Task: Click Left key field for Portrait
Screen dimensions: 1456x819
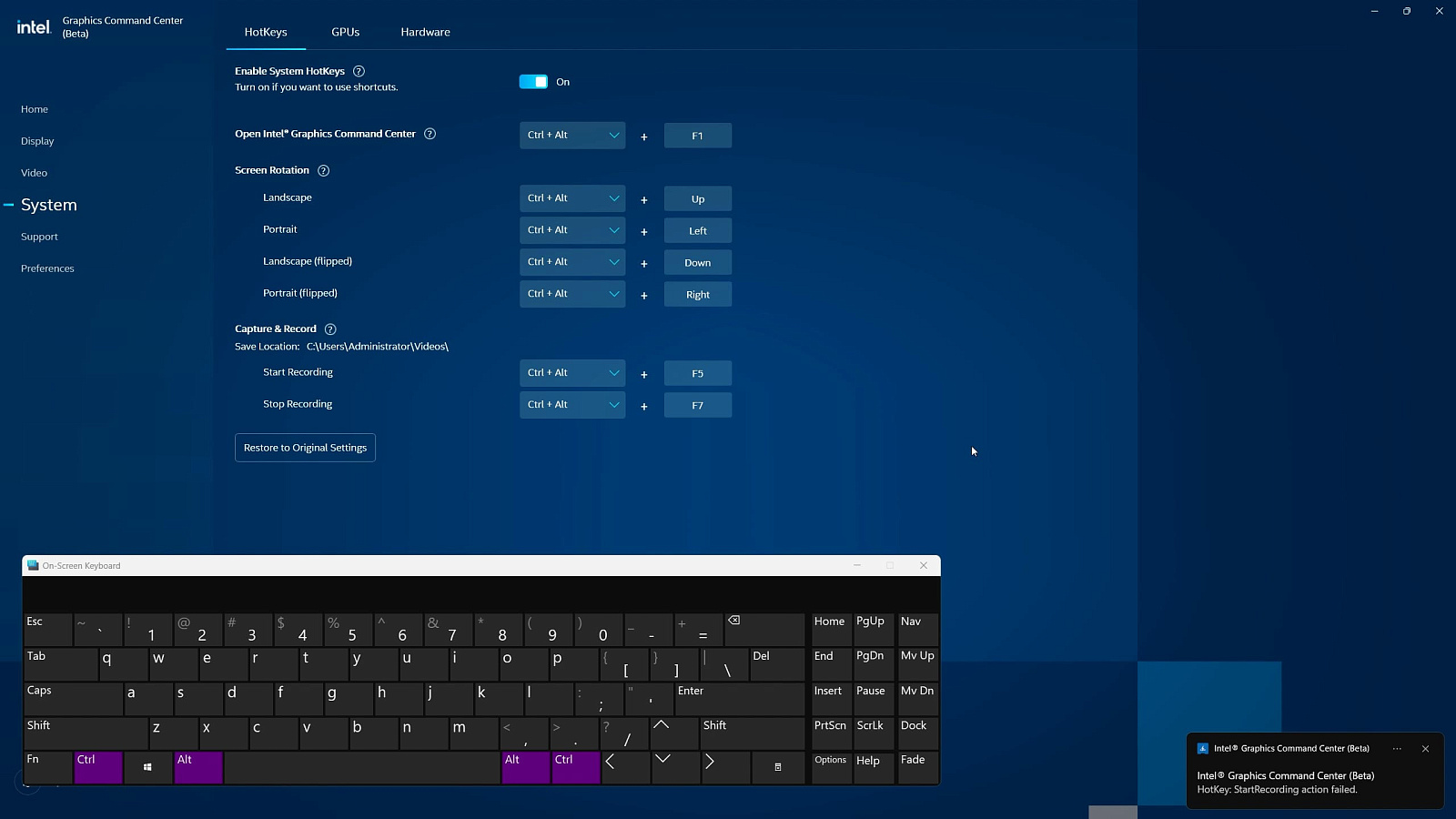Action: pos(698,231)
